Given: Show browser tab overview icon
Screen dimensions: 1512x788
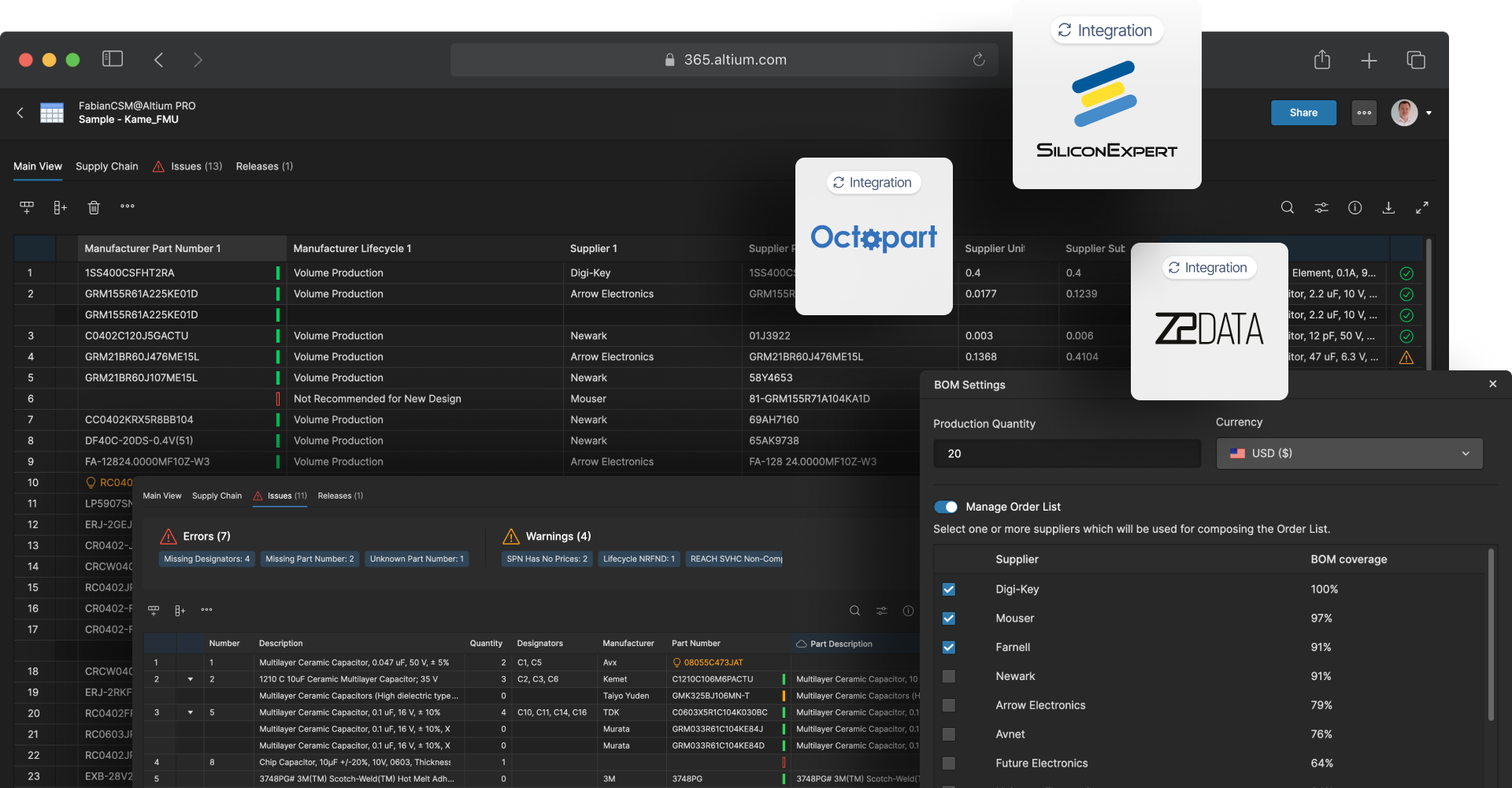Looking at the screenshot, I should (x=1416, y=60).
